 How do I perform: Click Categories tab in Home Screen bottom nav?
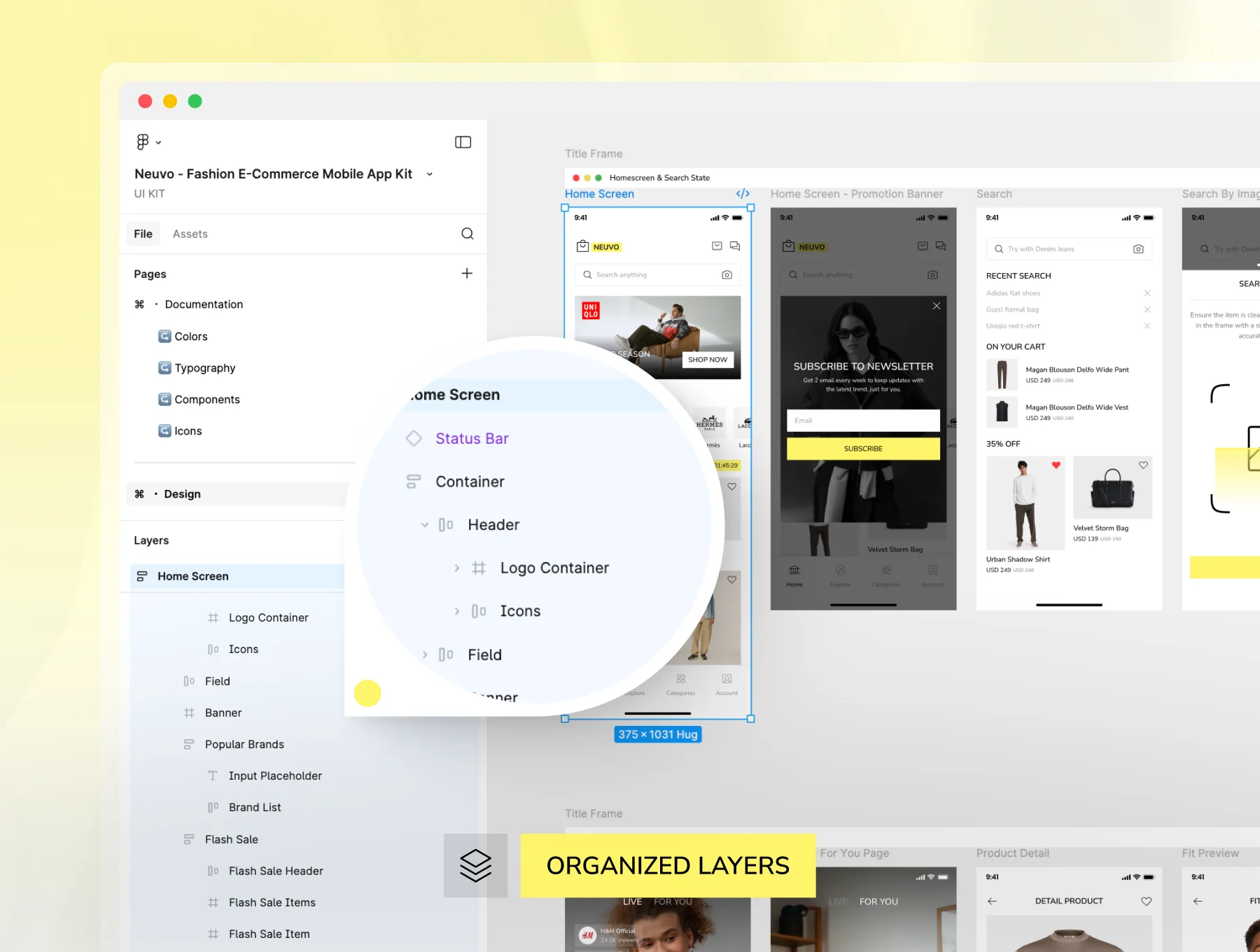(680, 684)
